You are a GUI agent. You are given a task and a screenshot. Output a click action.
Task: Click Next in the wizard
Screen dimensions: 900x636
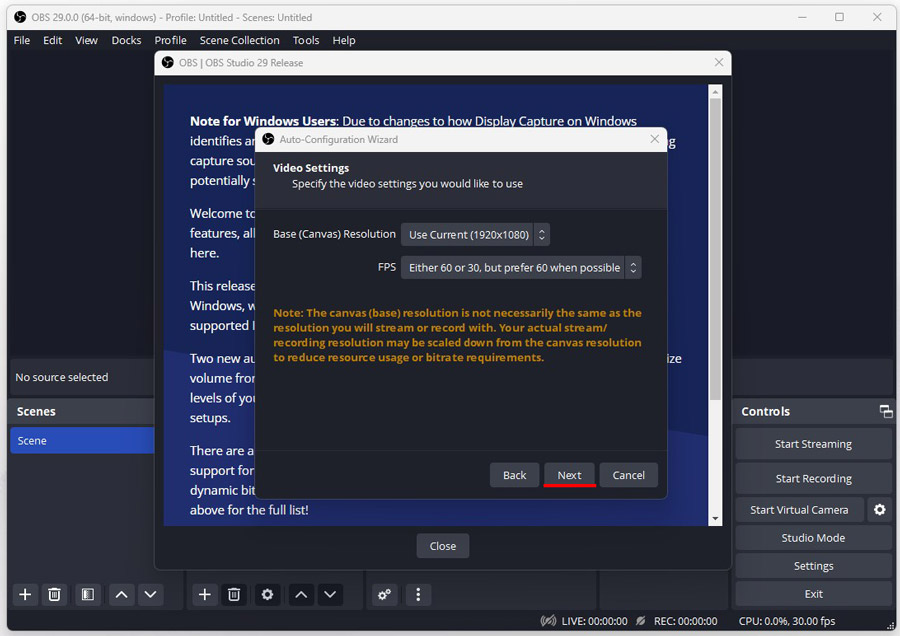[569, 475]
